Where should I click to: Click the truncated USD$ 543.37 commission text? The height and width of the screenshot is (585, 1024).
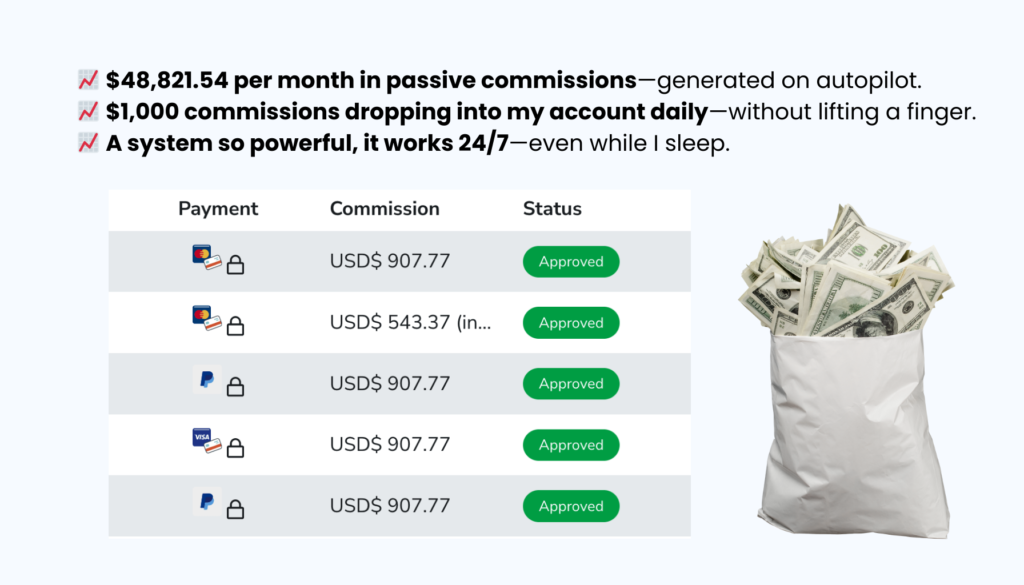(410, 323)
